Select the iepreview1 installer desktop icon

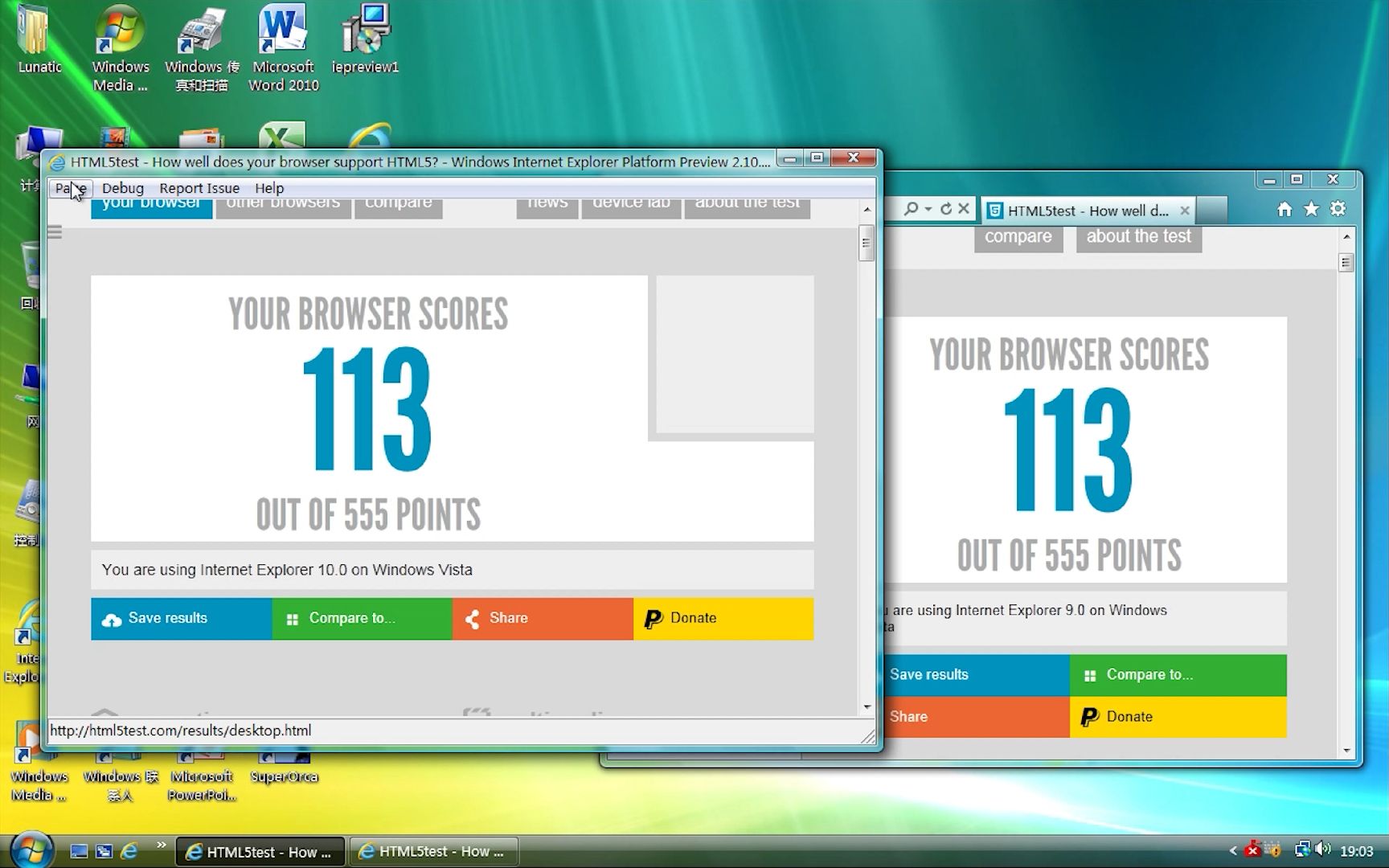pos(365,40)
